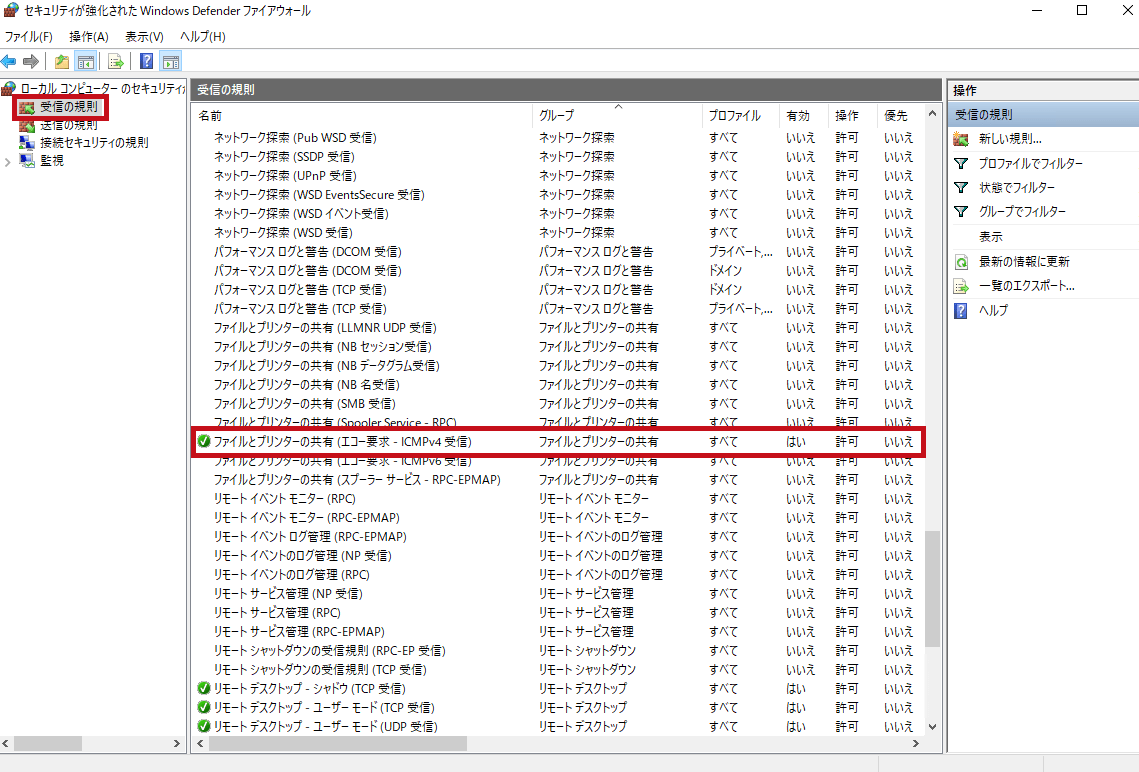The width and height of the screenshot is (1139, 772).
Task: Open the 状態でフィルター filter menu
Action: (x=1016, y=188)
